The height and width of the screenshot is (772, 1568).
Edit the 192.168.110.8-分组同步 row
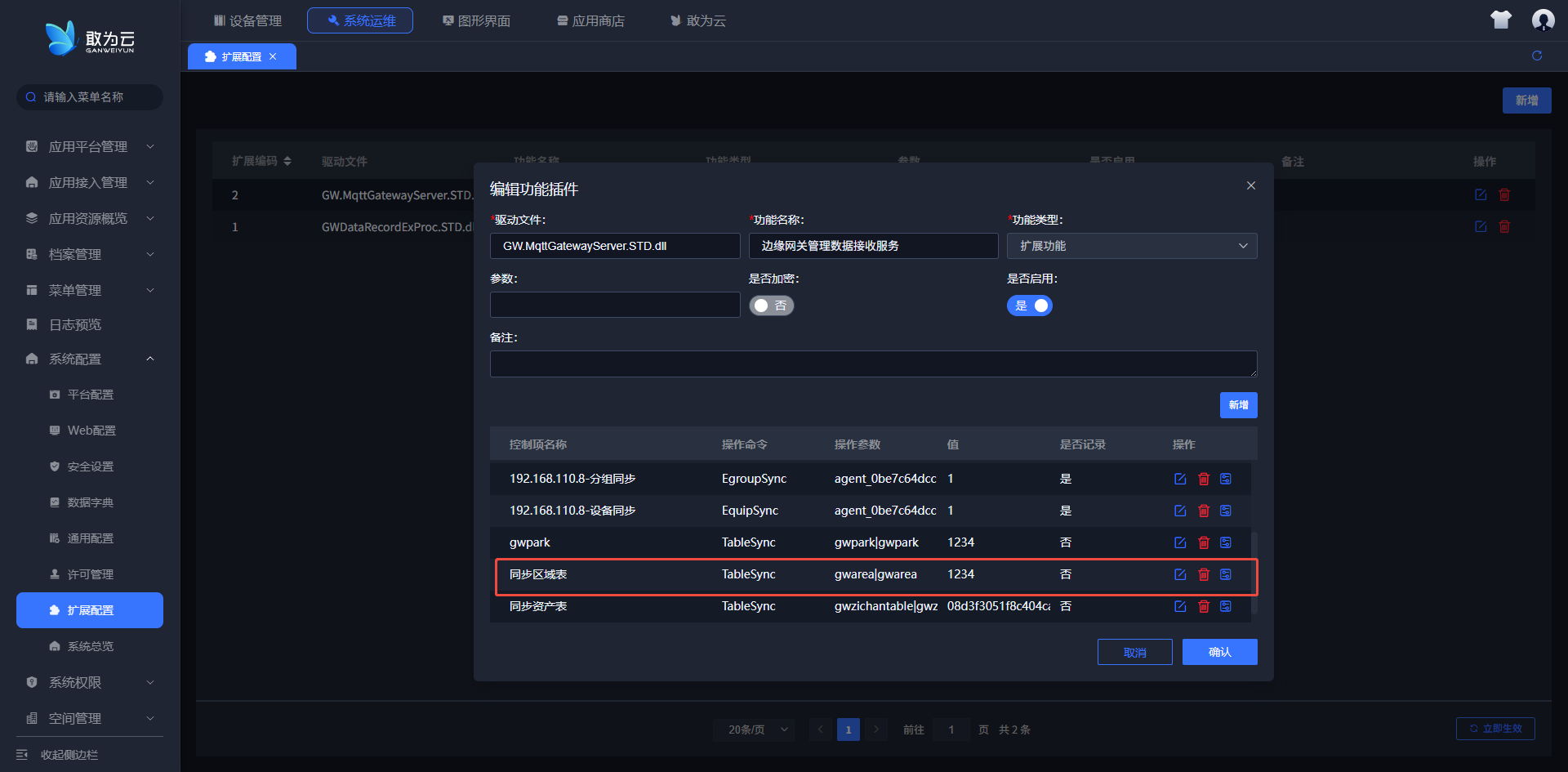click(x=1180, y=479)
